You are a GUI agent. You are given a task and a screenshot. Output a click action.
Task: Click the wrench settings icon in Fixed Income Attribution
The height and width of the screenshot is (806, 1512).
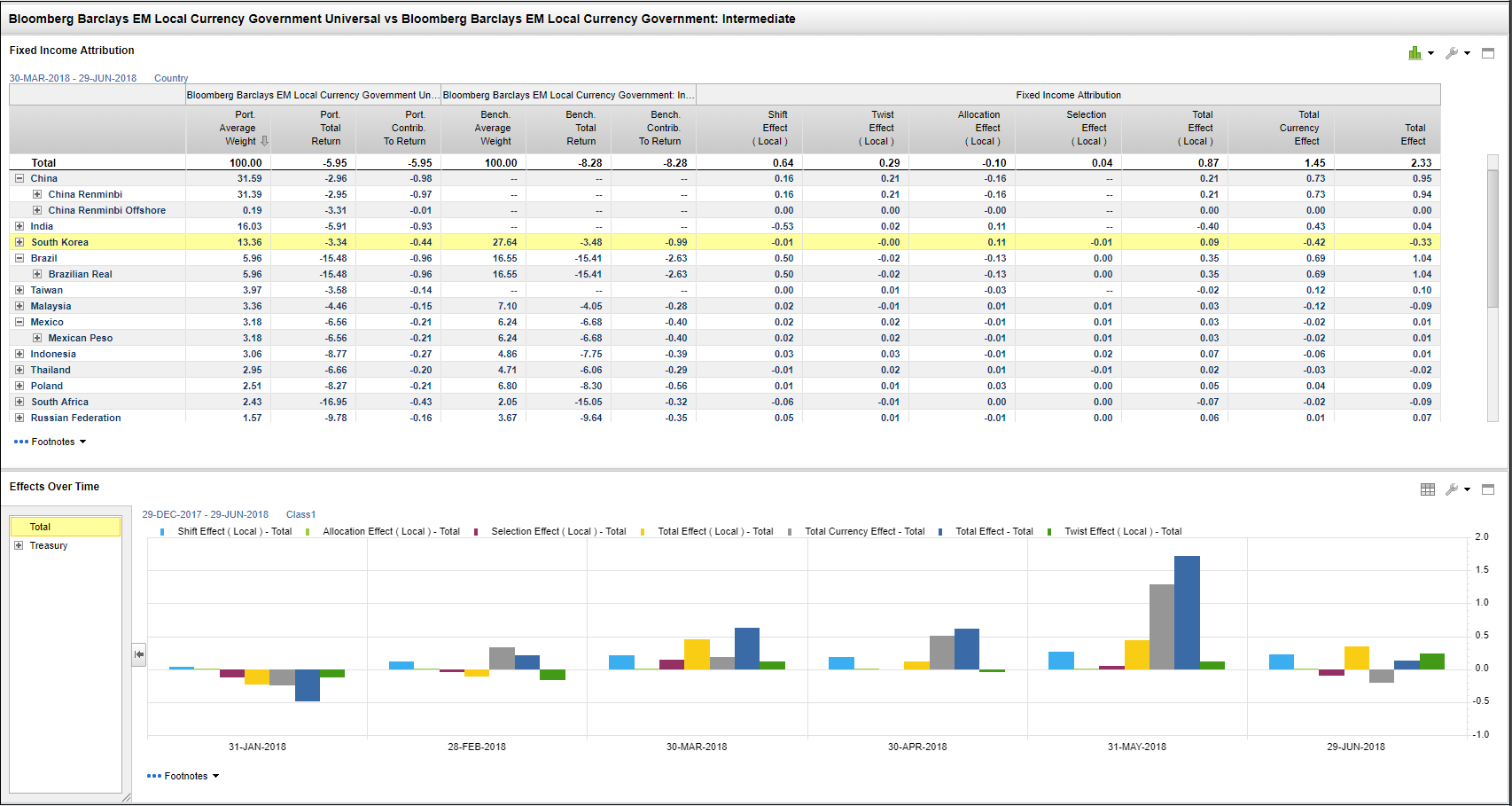[1452, 53]
